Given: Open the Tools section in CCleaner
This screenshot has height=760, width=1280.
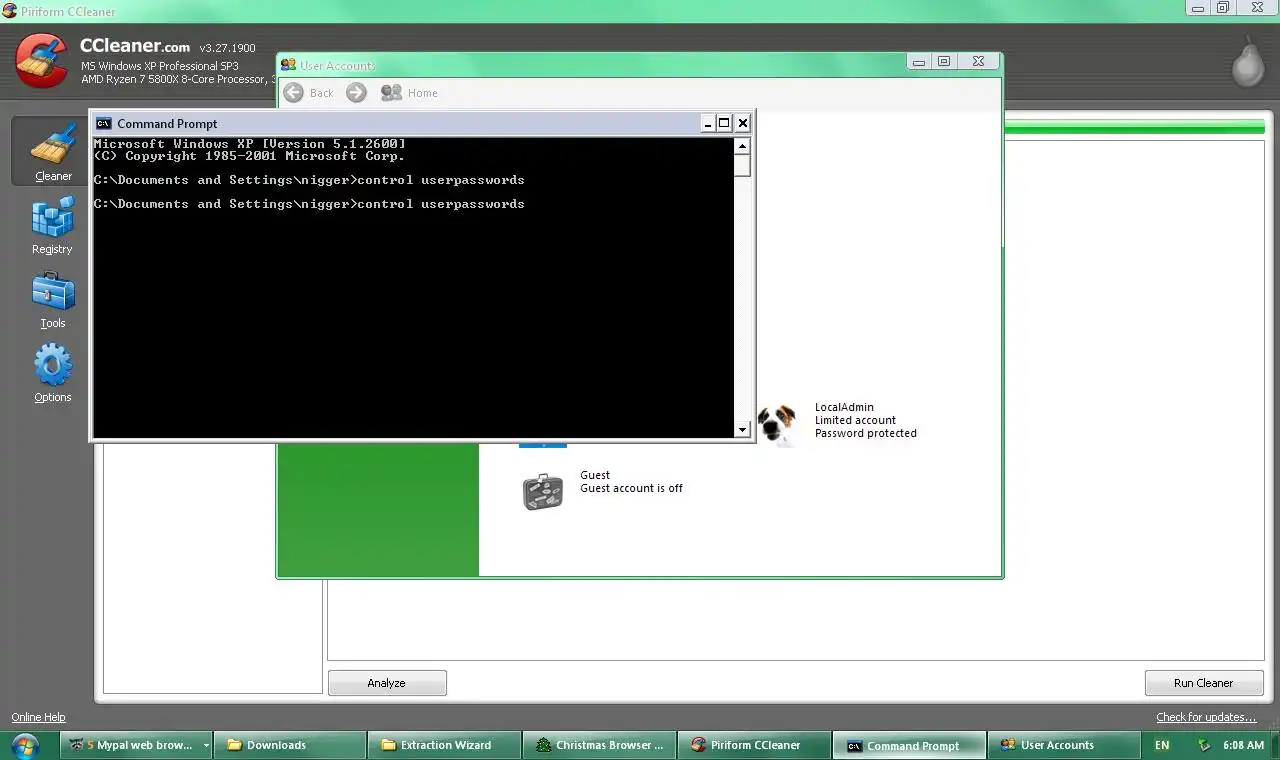Looking at the screenshot, I should (53, 300).
